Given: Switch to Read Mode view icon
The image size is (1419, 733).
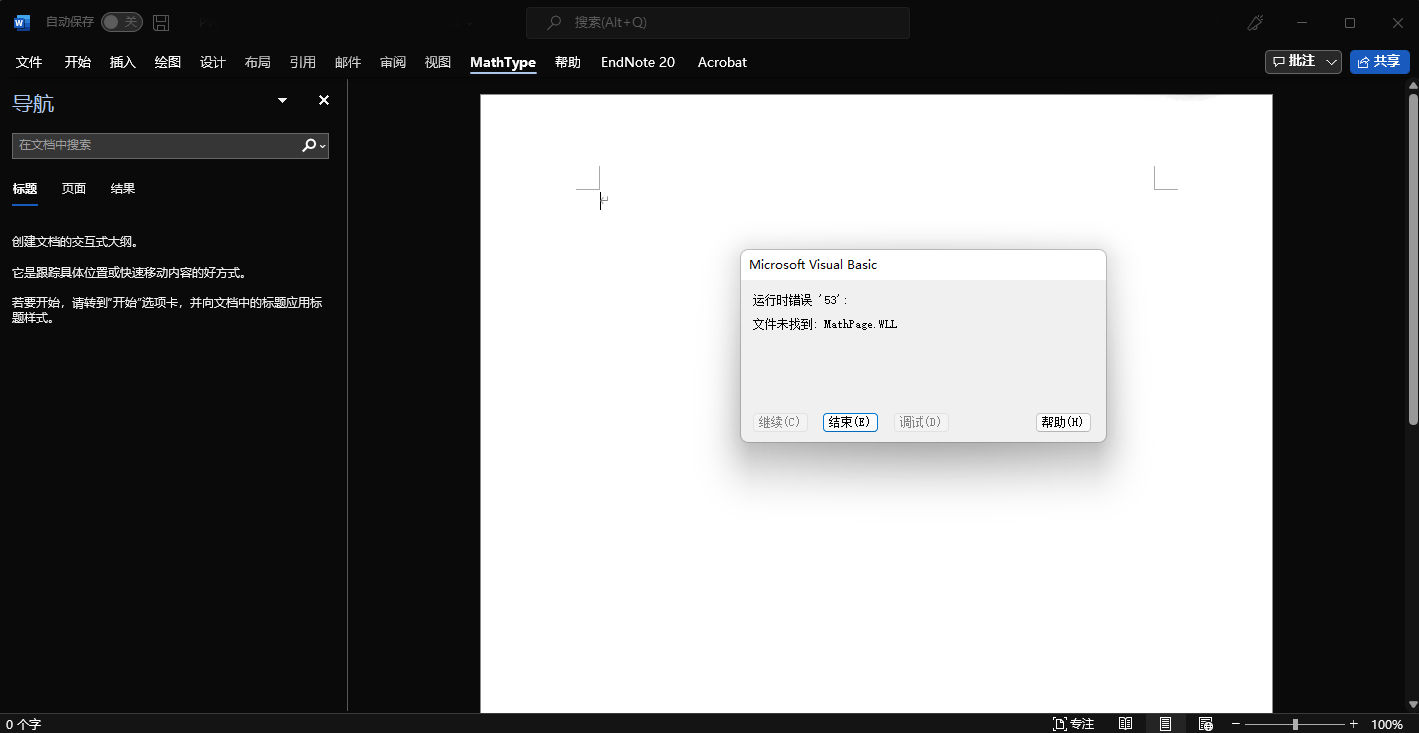Looking at the screenshot, I should click(1126, 724).
